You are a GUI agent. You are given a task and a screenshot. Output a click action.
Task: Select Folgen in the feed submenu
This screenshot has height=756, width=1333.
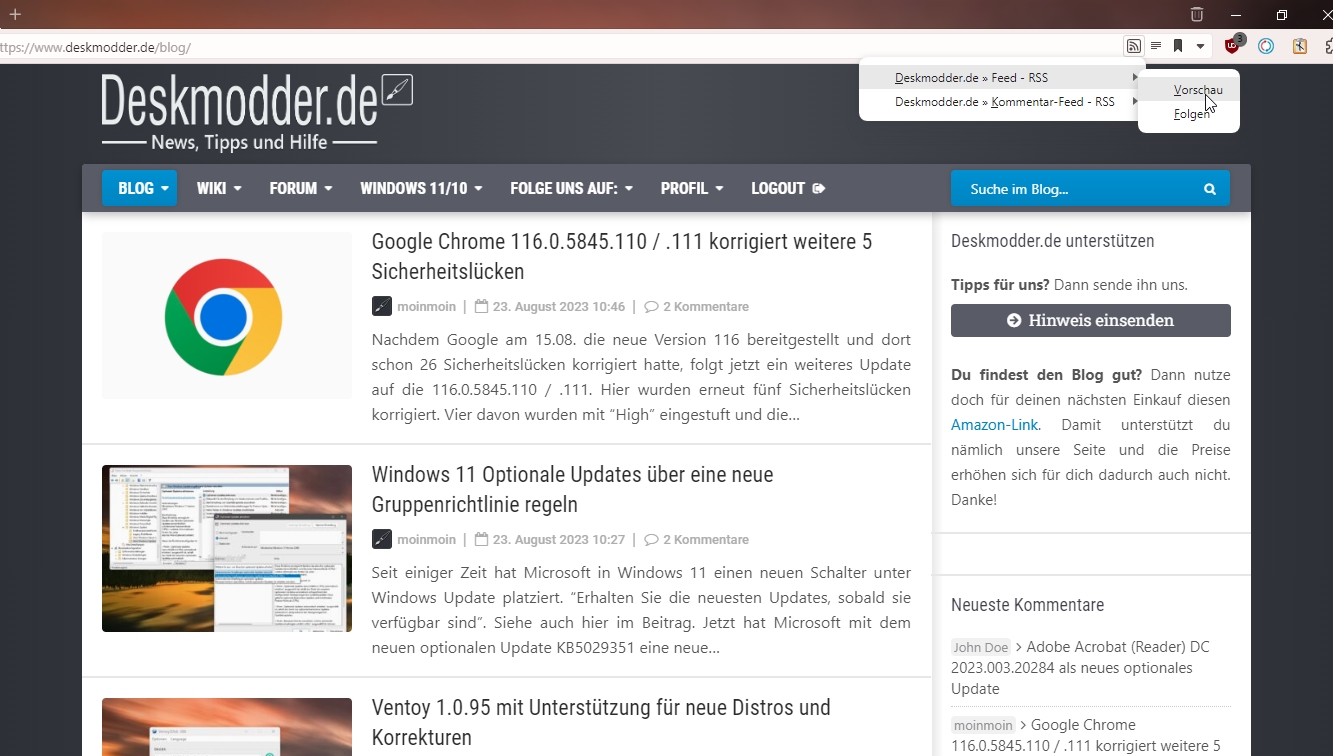coord(1189,114)
